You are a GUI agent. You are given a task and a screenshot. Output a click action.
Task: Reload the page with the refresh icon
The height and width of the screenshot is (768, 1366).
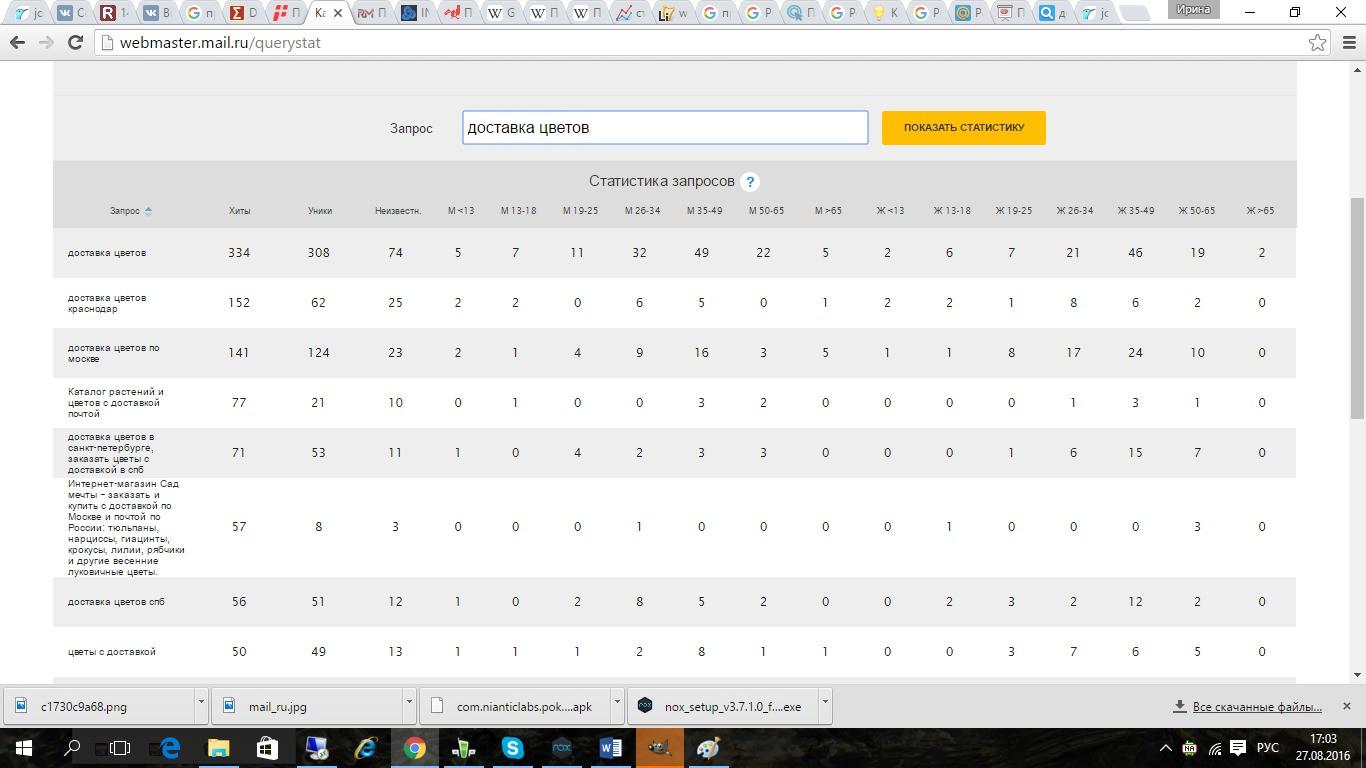[75, 43]
